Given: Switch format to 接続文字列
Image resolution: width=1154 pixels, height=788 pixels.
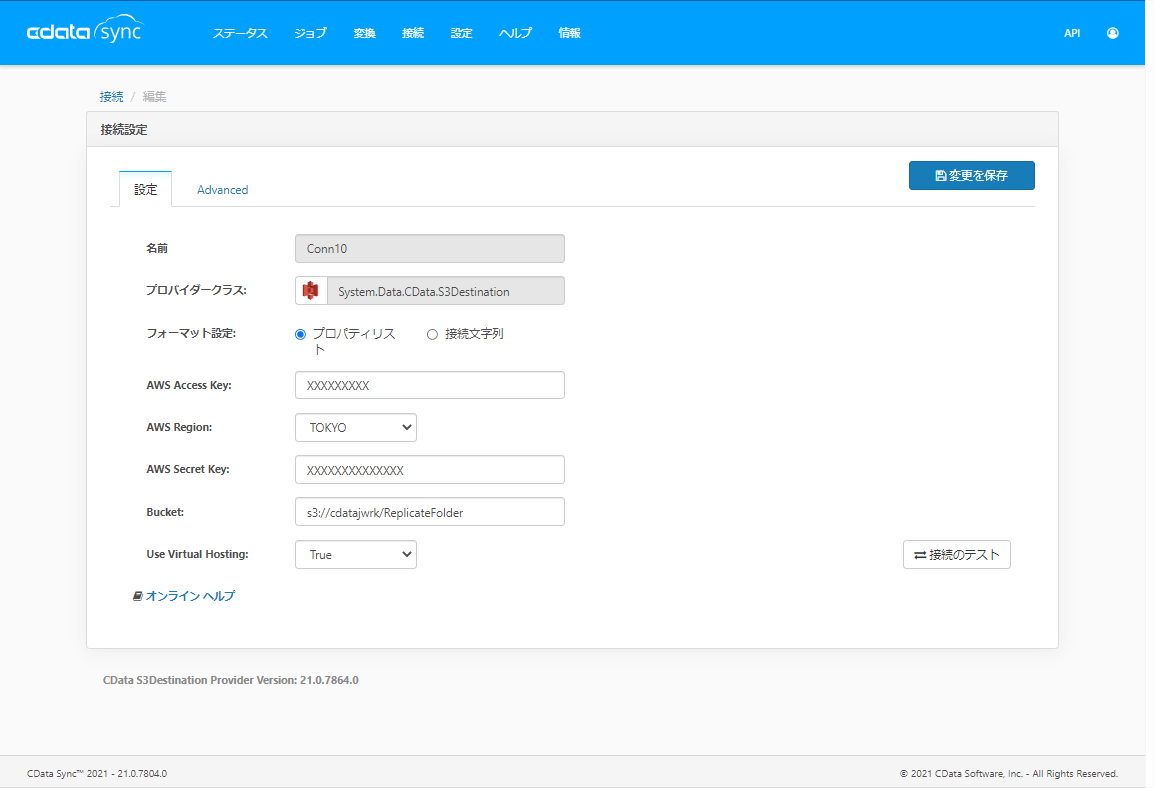Looking at the screenshot, I should [x=432, y=334].
